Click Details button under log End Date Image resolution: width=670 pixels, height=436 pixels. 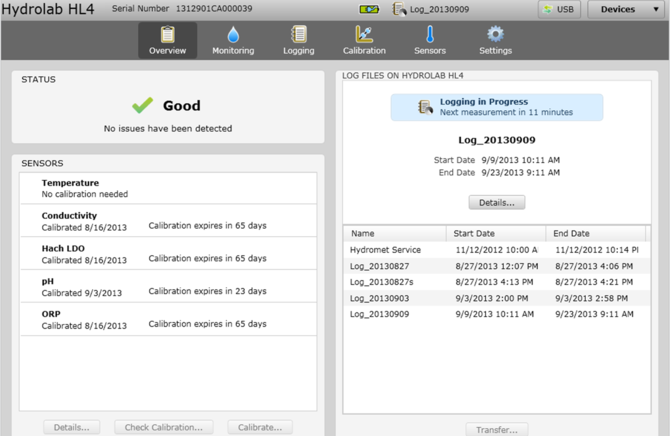[x=497, y=203]
